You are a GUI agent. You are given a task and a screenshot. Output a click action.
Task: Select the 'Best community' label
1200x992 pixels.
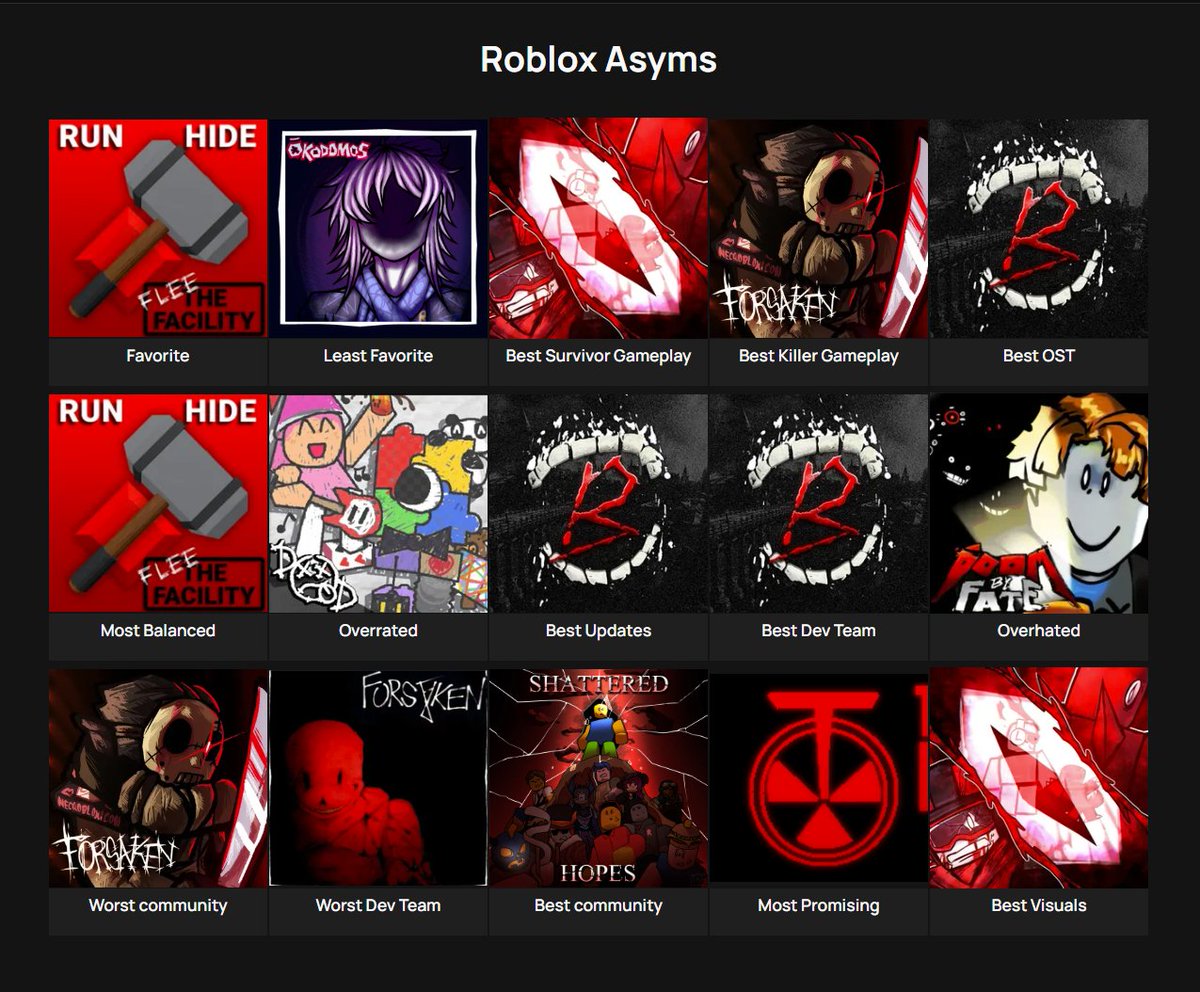(598, 906)
